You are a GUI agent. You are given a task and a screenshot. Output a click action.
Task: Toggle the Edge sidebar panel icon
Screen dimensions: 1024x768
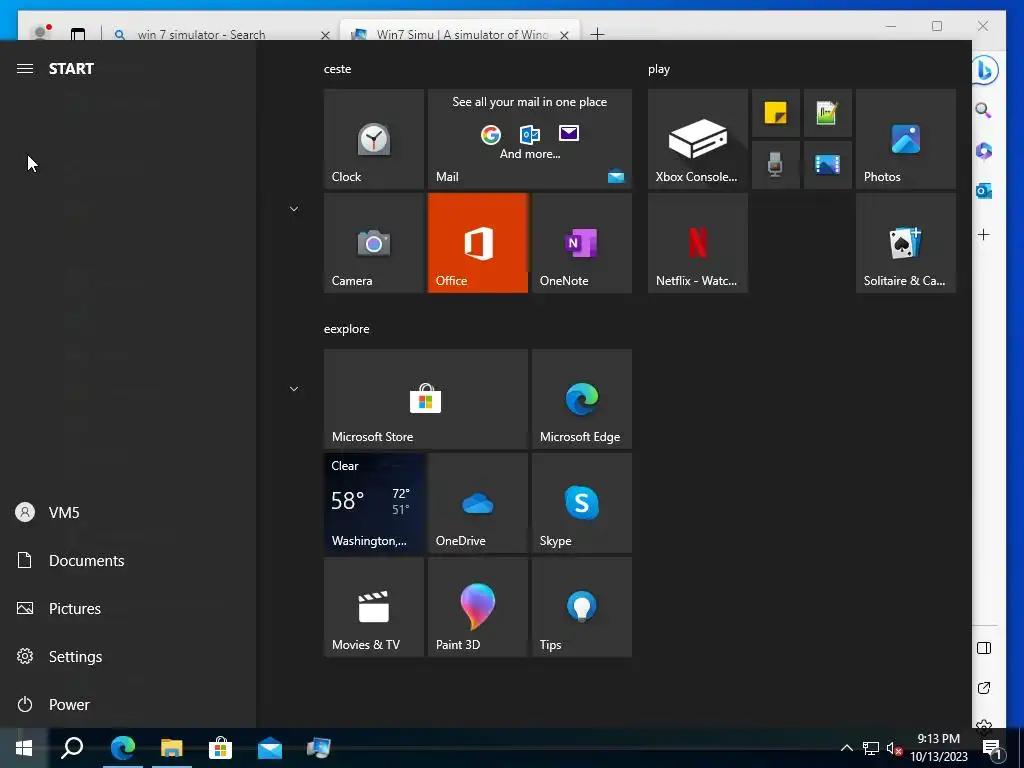[x=984, y=648]
